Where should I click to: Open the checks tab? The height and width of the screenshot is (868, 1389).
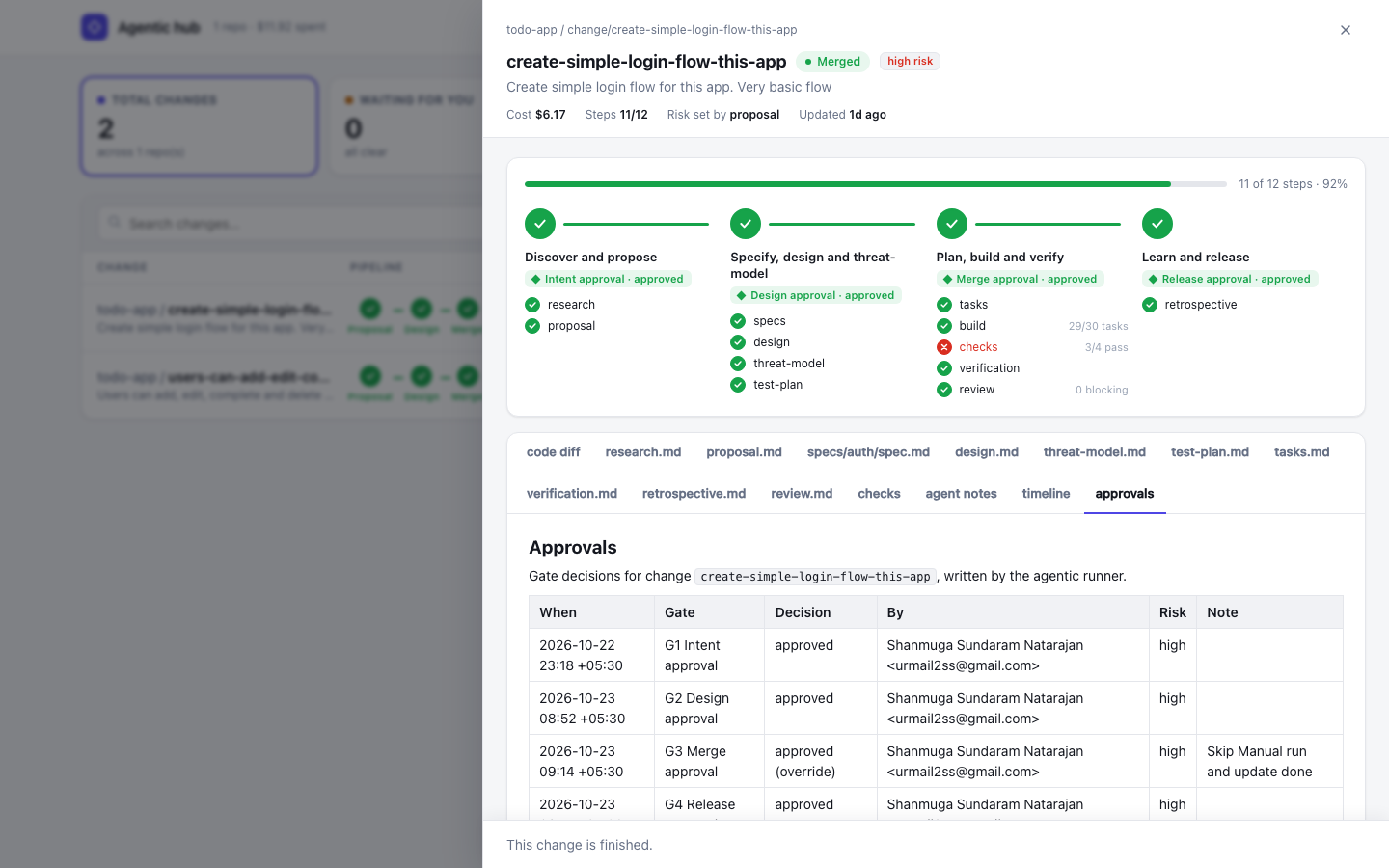click(879, 493)
